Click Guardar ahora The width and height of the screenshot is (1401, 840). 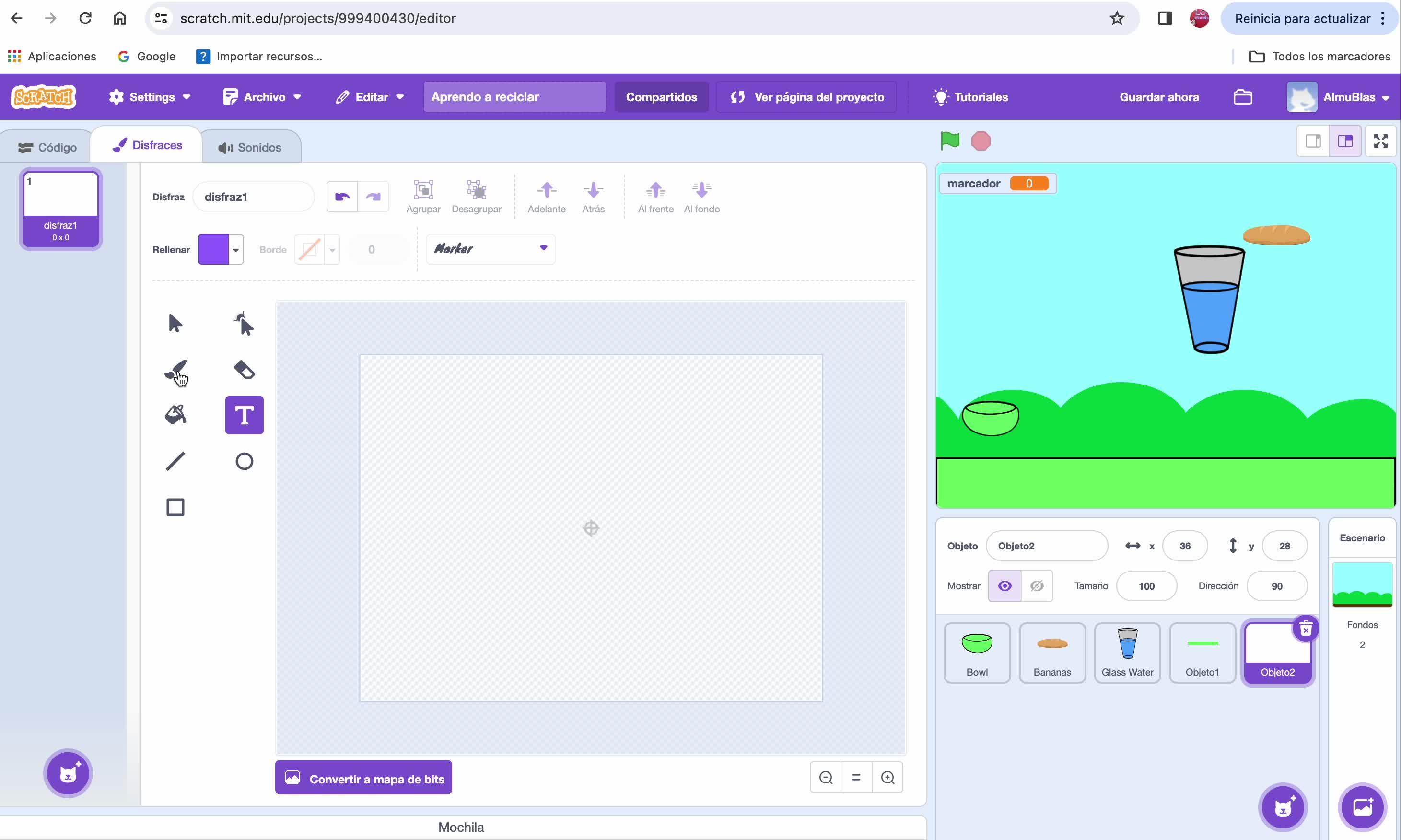click(x=1159, y=97)
